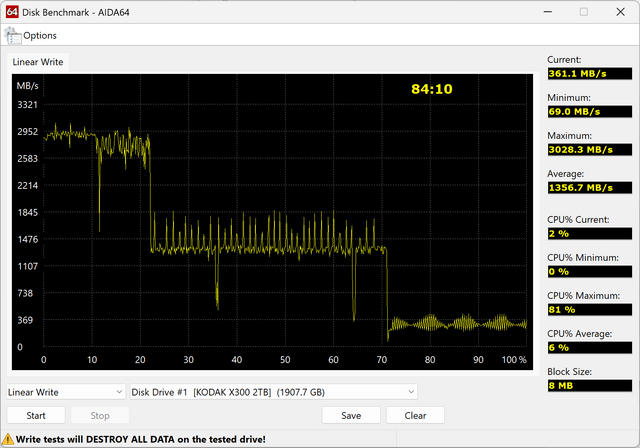Close the Disk Benchmark window
Image resolution: width=640 pixels, height=448 pixels.
620,12
